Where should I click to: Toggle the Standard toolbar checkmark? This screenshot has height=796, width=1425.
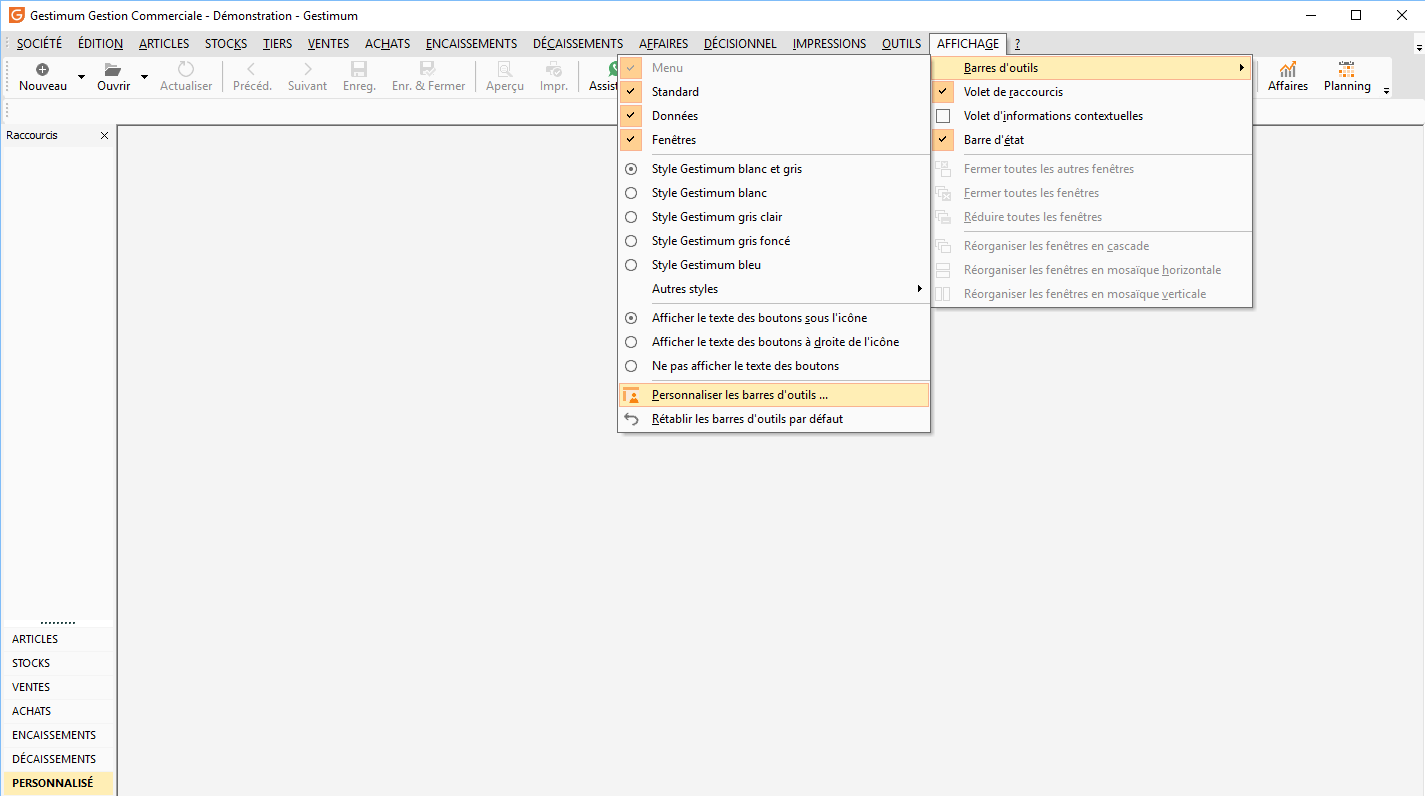(x=630, y=92)
